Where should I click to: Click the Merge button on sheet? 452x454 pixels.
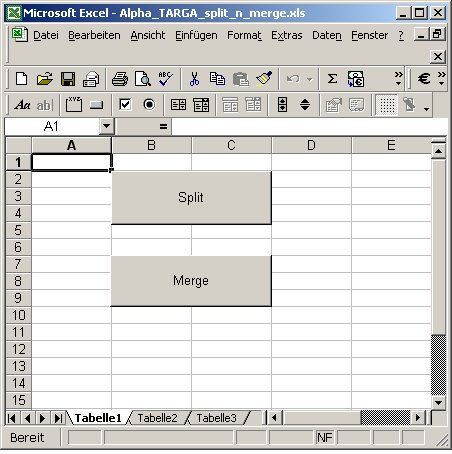coord(191,281)
